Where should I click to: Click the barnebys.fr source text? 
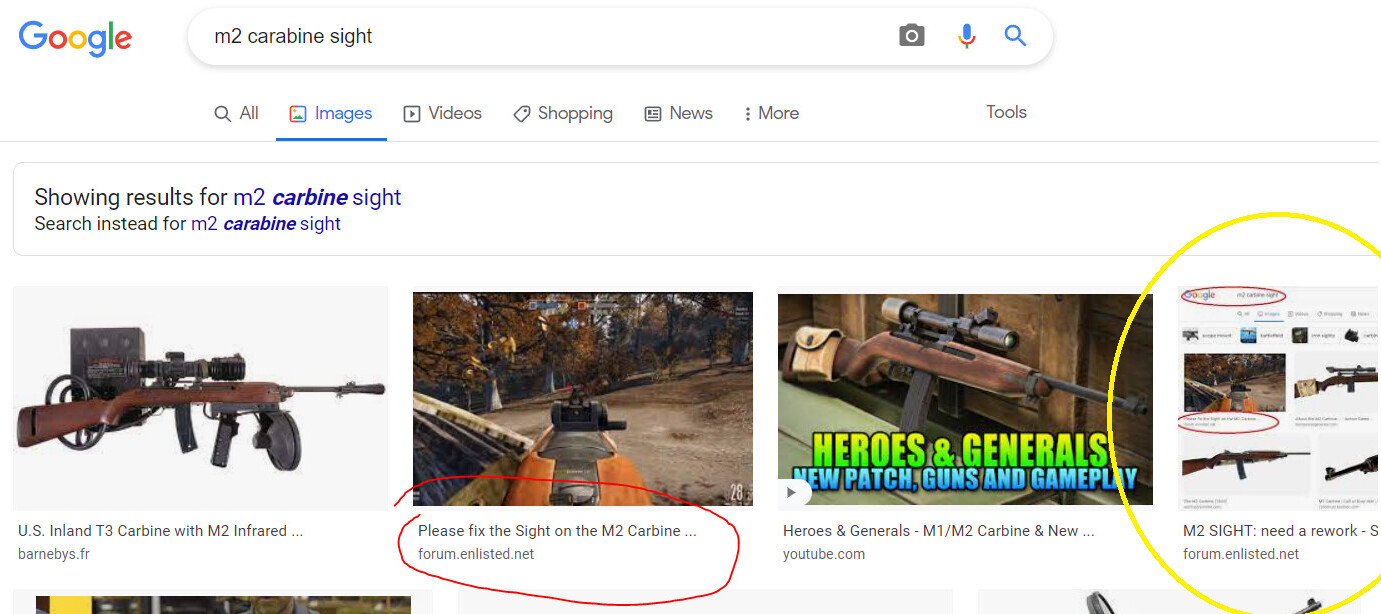54,554
